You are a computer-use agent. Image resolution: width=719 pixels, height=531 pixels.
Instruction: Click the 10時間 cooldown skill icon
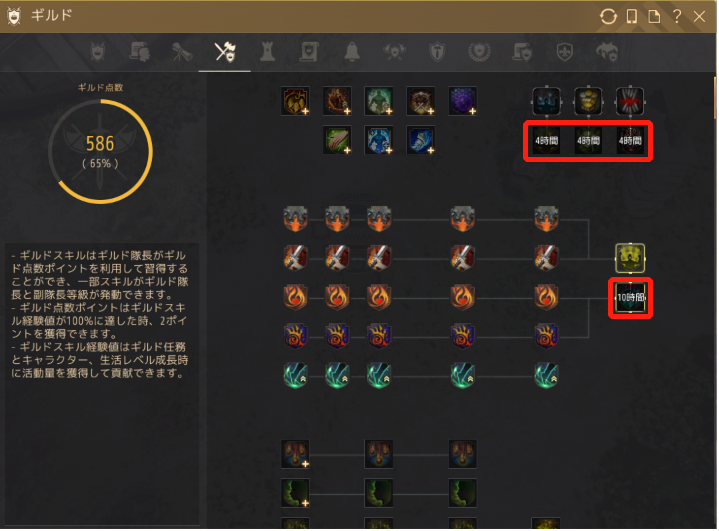click(631, 298)
